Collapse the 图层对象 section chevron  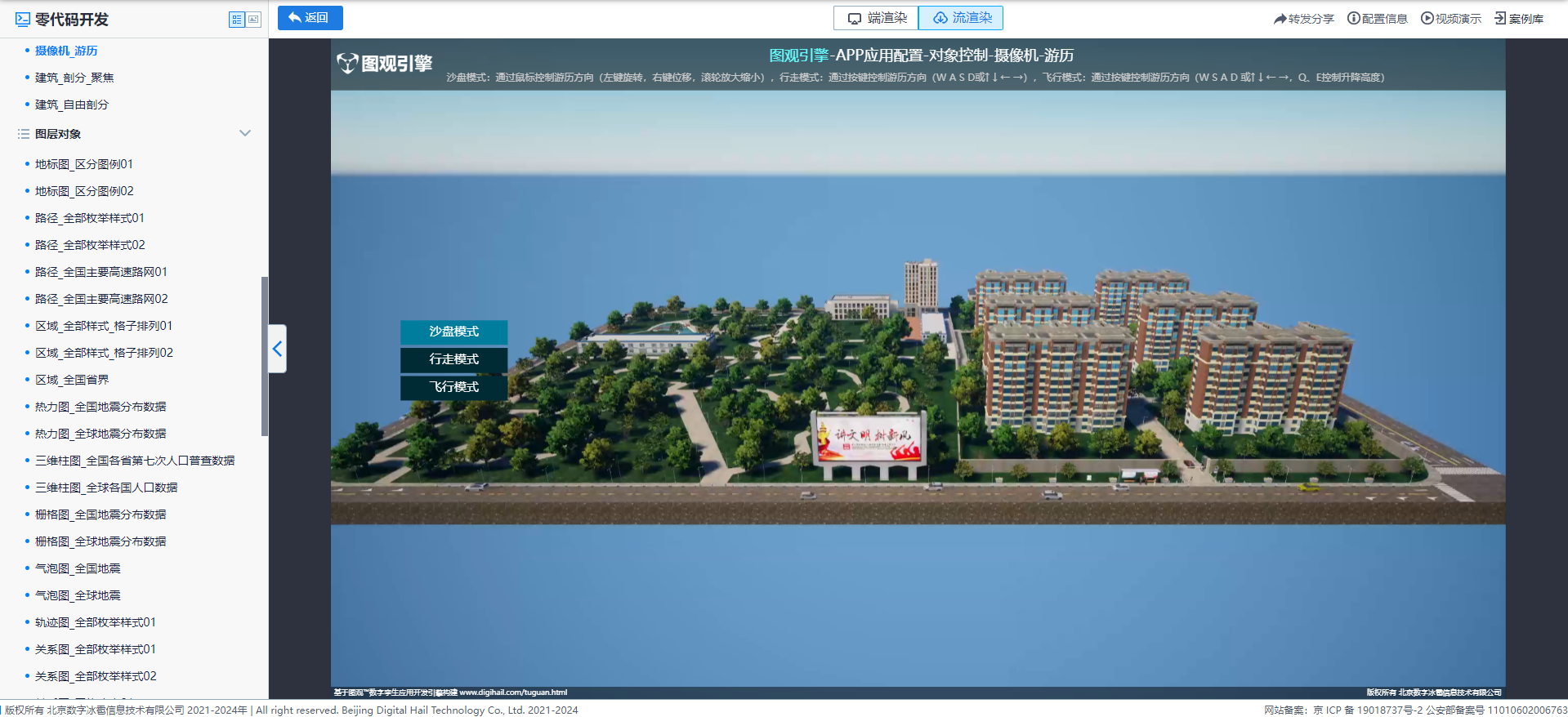tap(245, 133)
